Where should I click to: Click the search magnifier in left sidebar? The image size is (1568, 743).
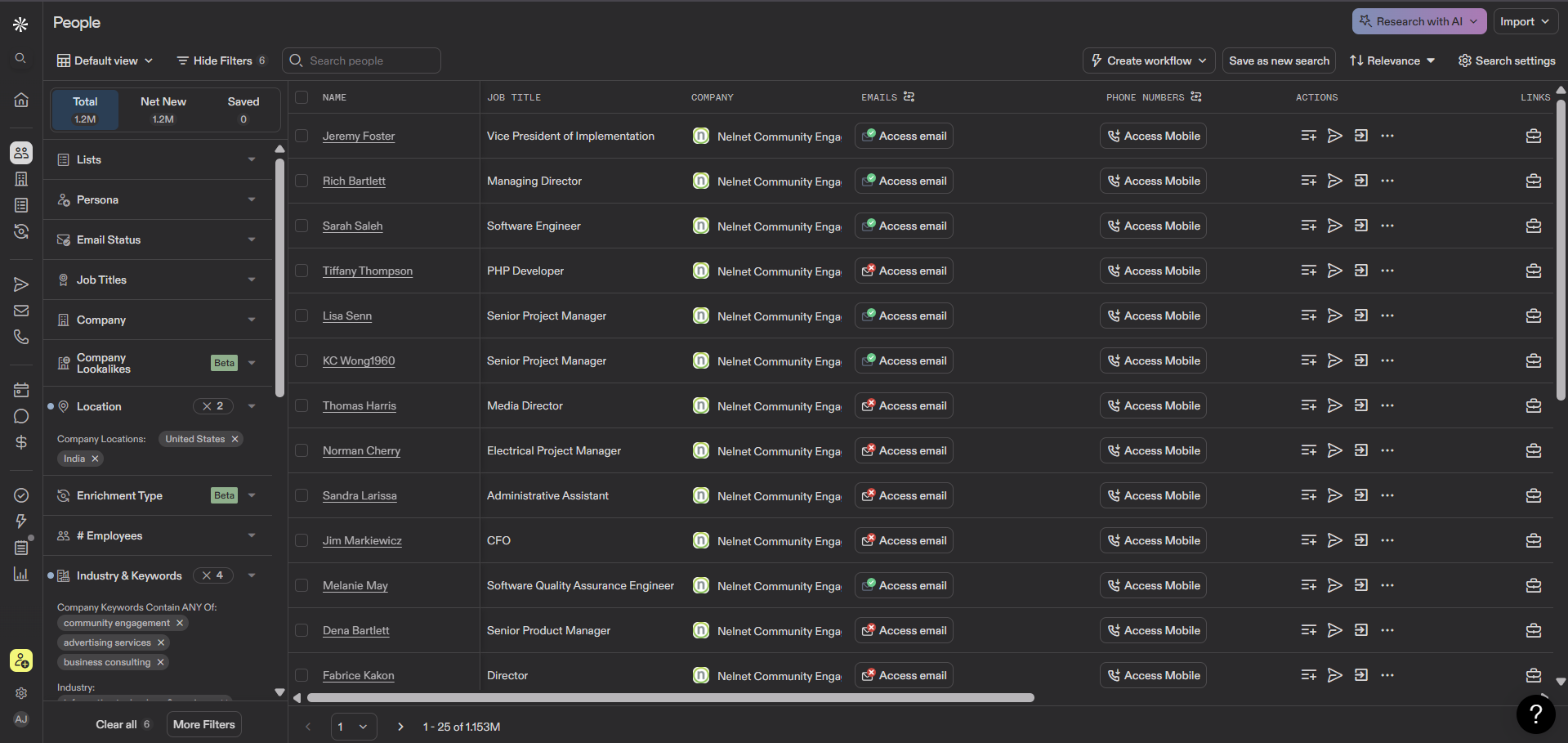pyautogui.click(x=20, y=58)
